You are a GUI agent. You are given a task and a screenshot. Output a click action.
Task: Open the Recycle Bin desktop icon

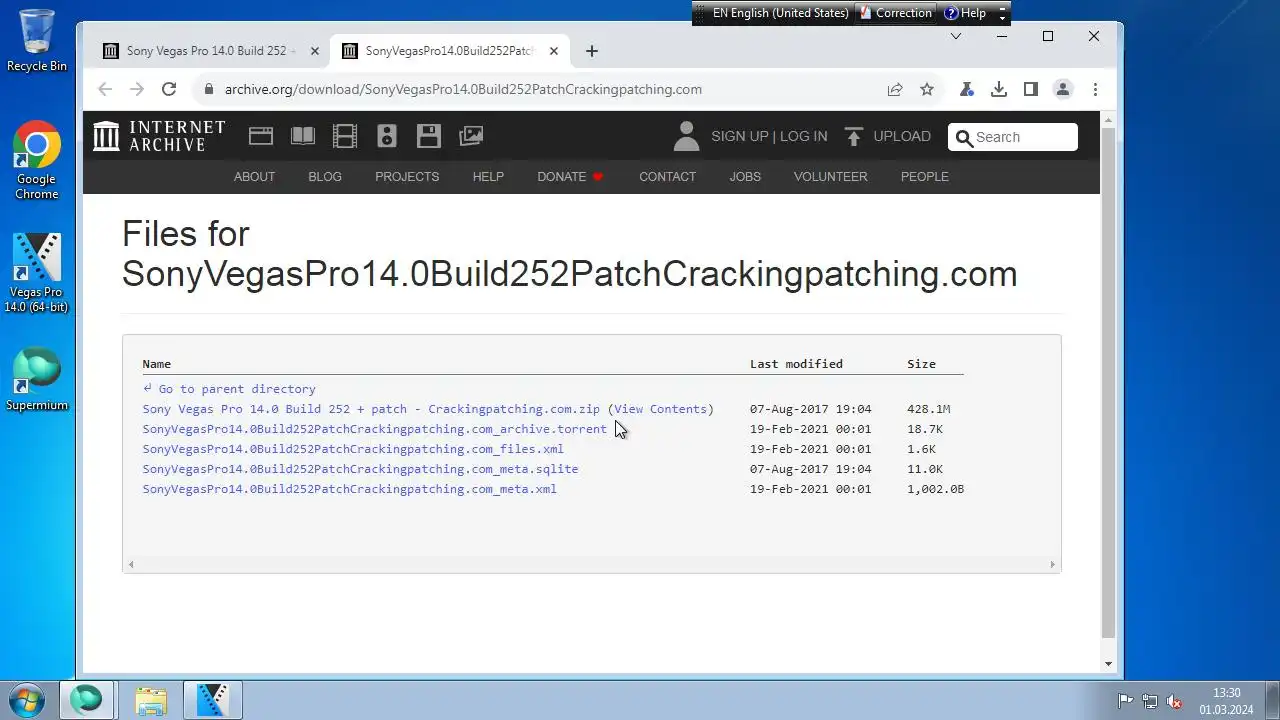pos(37,40)
